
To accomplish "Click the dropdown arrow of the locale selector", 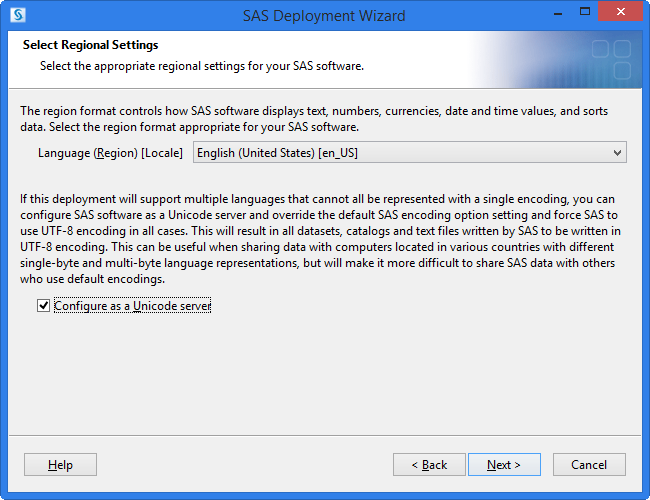I will (617, 153).
